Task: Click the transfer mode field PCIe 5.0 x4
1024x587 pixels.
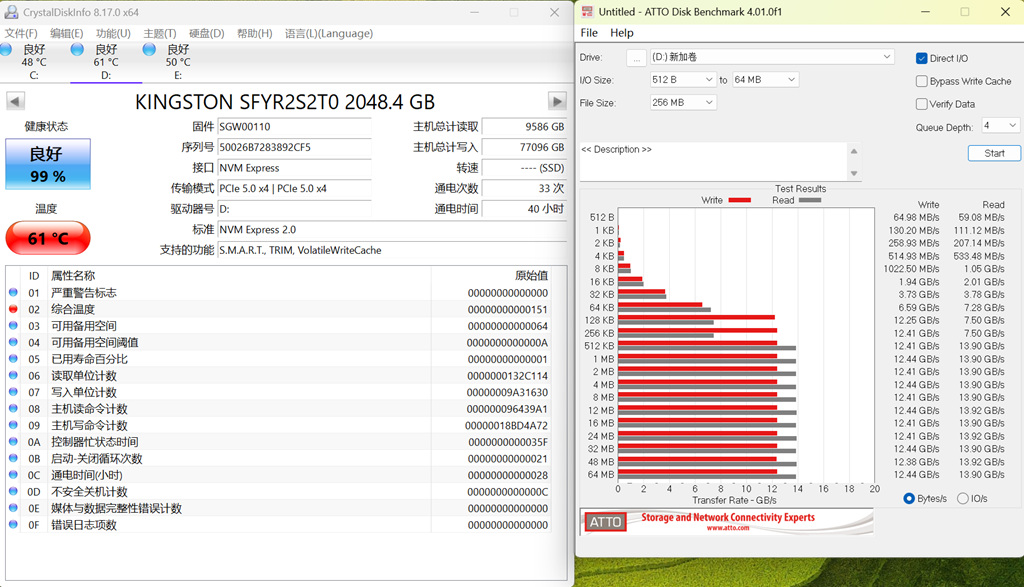Action: [x=295, y=189]
